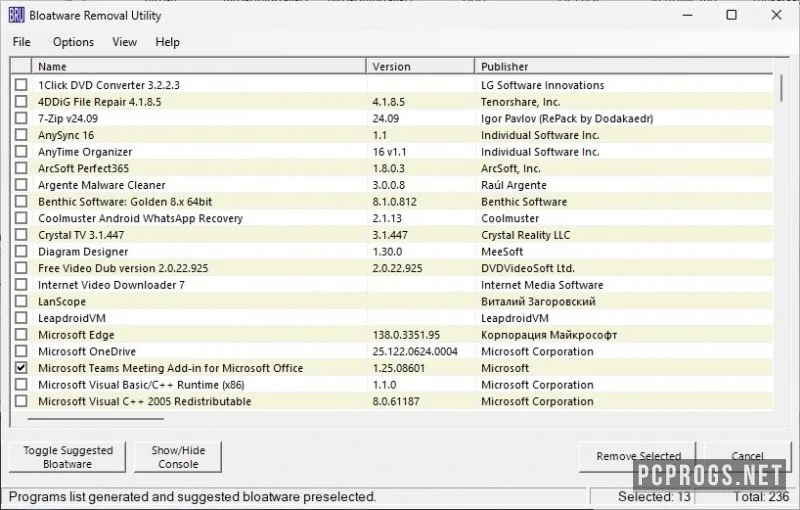The image size is (800, 510).
Task: Click the Microsoft Edge program name
Action: pyautogui.click(x=76, y=335)
